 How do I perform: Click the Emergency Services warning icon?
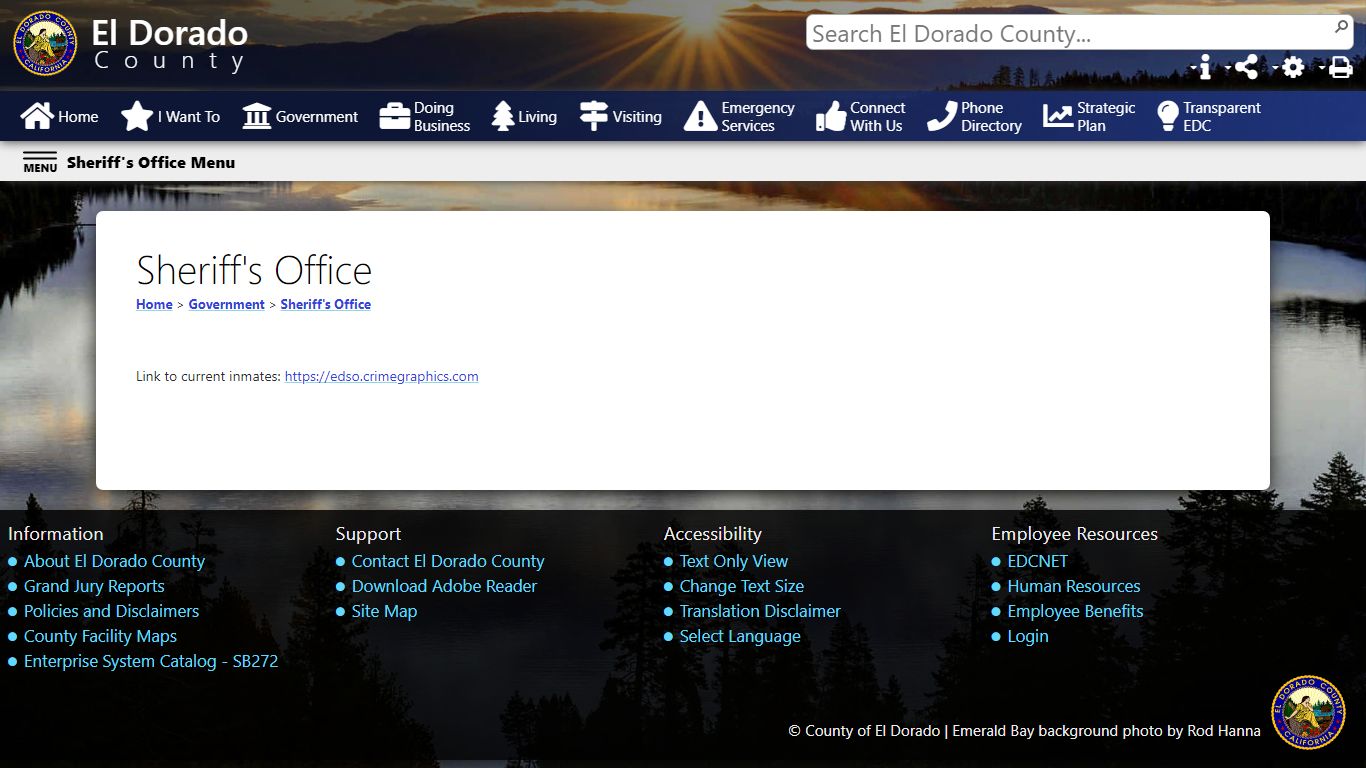click(x=700, y=116)
